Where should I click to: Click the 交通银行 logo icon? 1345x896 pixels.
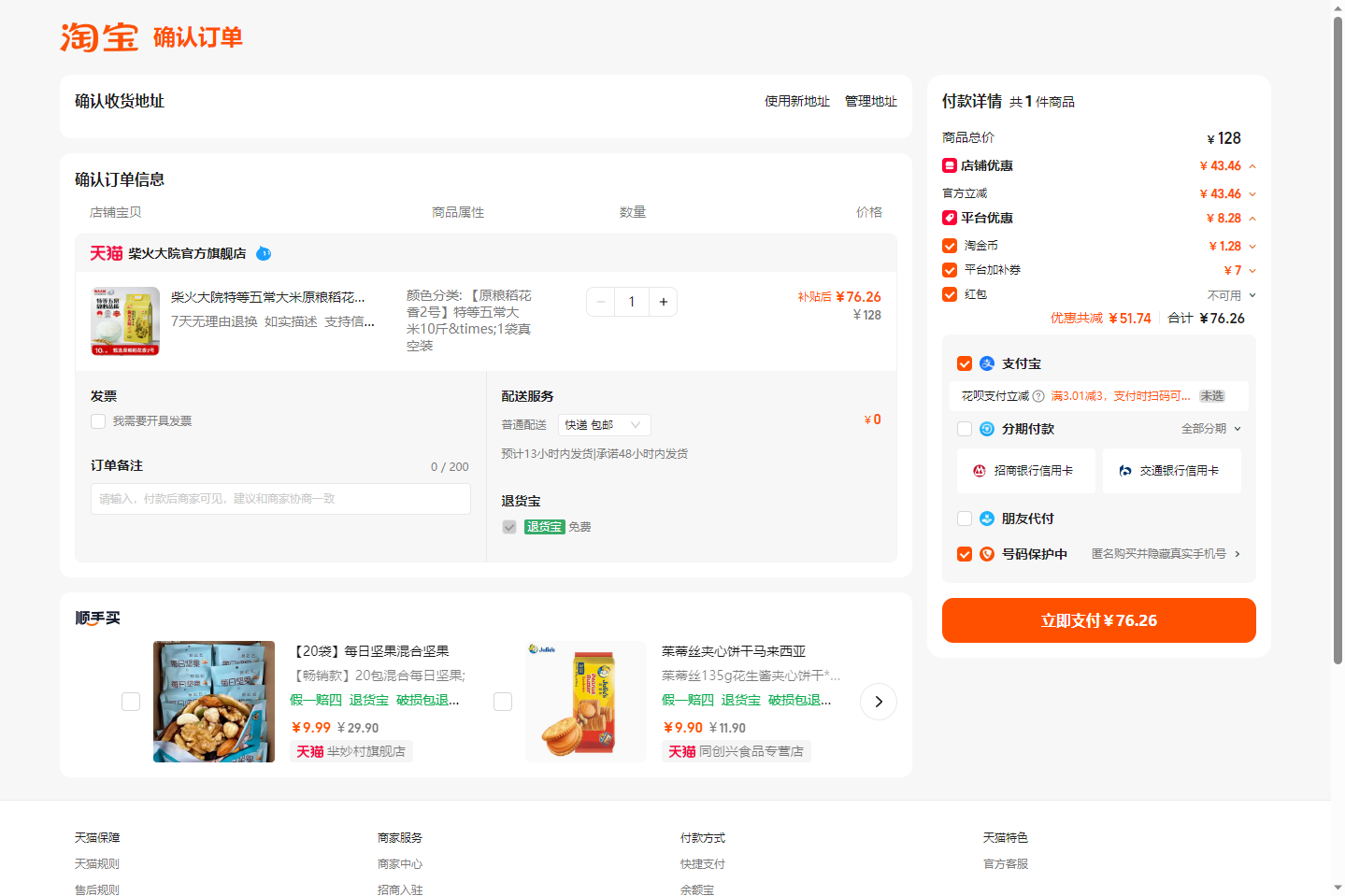click(x=1125, y=471)
